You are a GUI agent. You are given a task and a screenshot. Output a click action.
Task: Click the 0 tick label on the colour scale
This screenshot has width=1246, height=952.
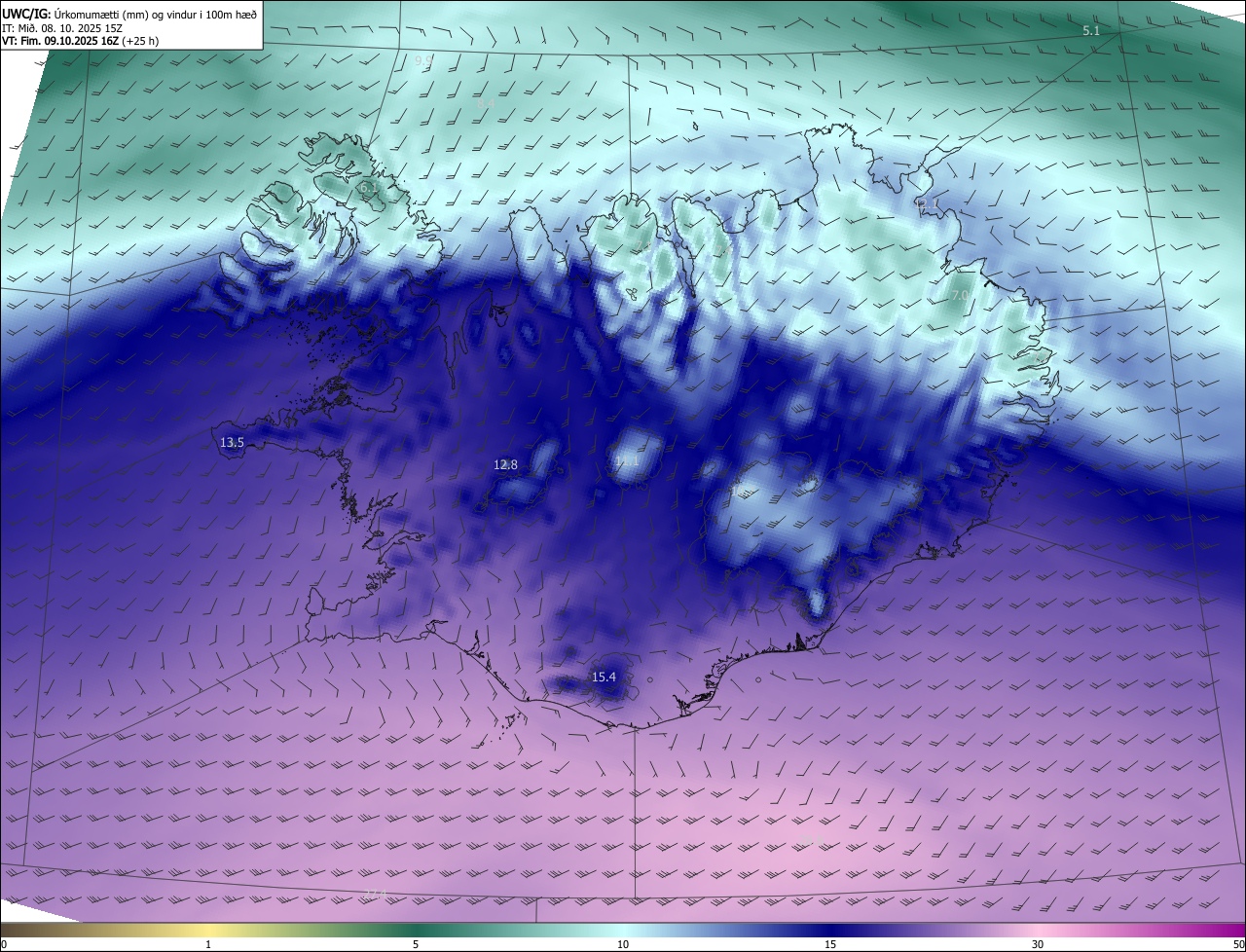[3, 944]
